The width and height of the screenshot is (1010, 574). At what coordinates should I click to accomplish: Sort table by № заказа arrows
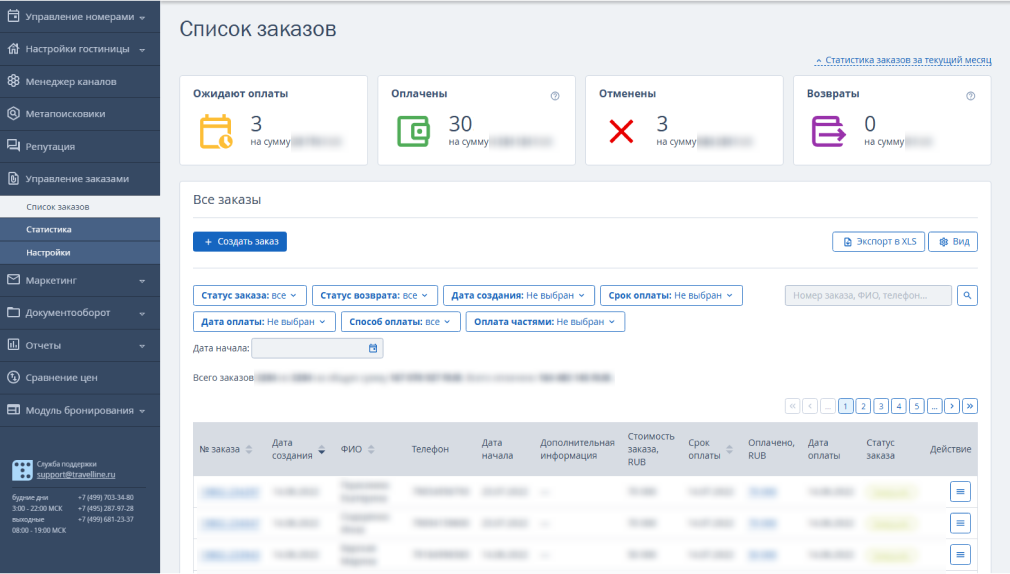click(249, 449)
